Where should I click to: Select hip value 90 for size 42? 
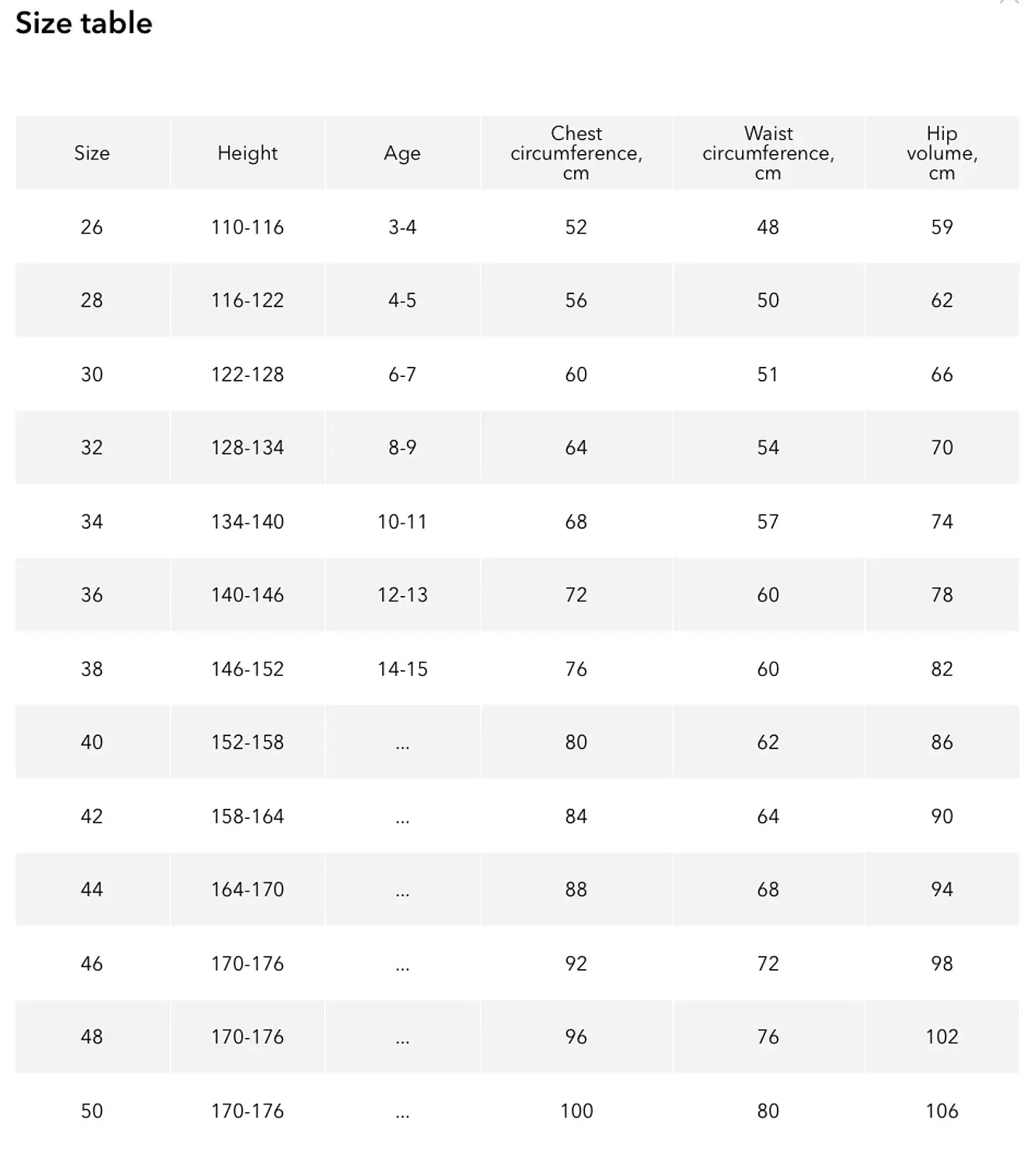tap(942, 816)
